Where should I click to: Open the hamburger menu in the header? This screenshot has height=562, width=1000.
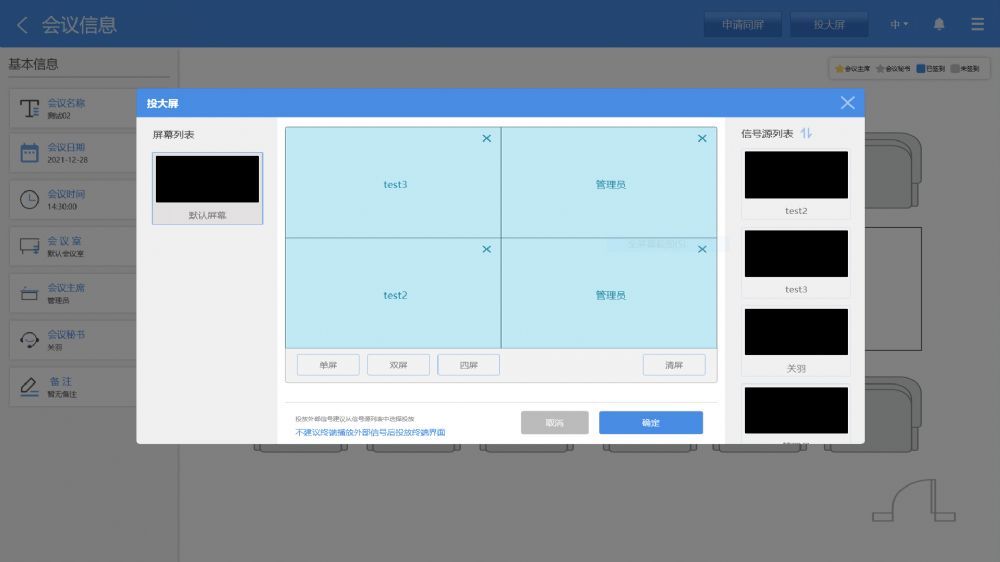pyautogui.click(x=977, y=24)
